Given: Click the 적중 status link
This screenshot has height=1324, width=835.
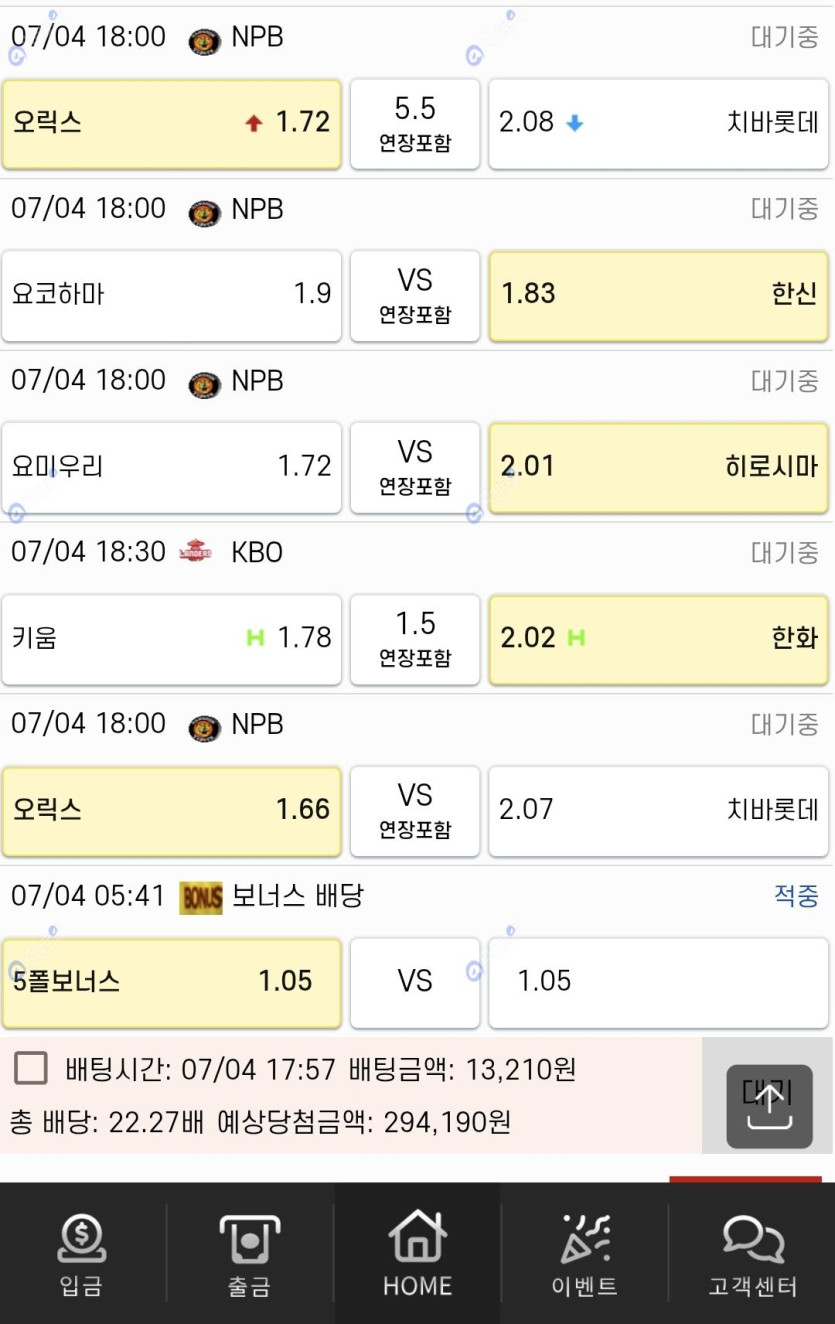Looking at the screenshot, I should click(796, 896).
